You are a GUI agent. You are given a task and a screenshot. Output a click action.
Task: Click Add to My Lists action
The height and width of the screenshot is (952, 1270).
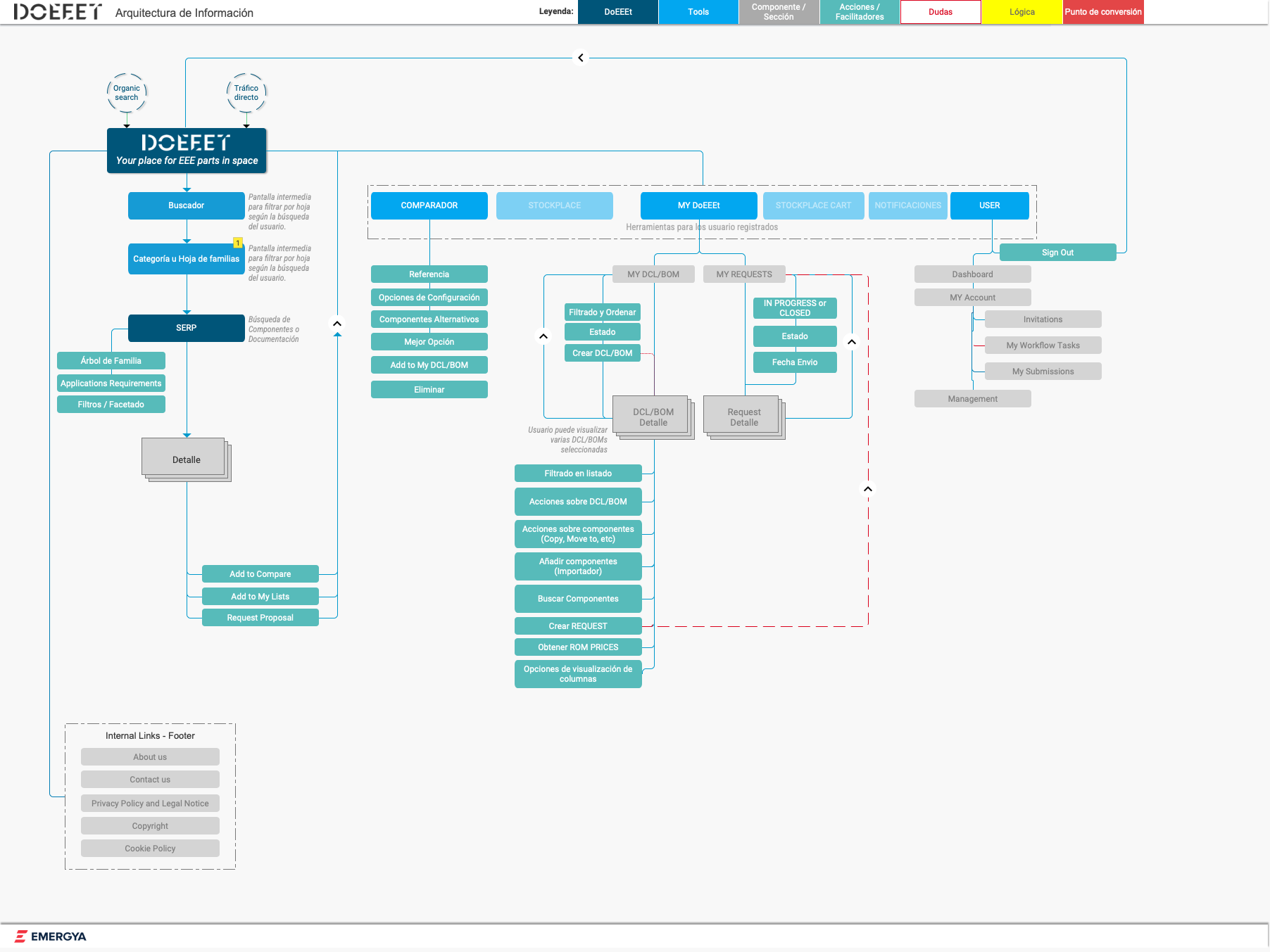[x=260, y=597]
